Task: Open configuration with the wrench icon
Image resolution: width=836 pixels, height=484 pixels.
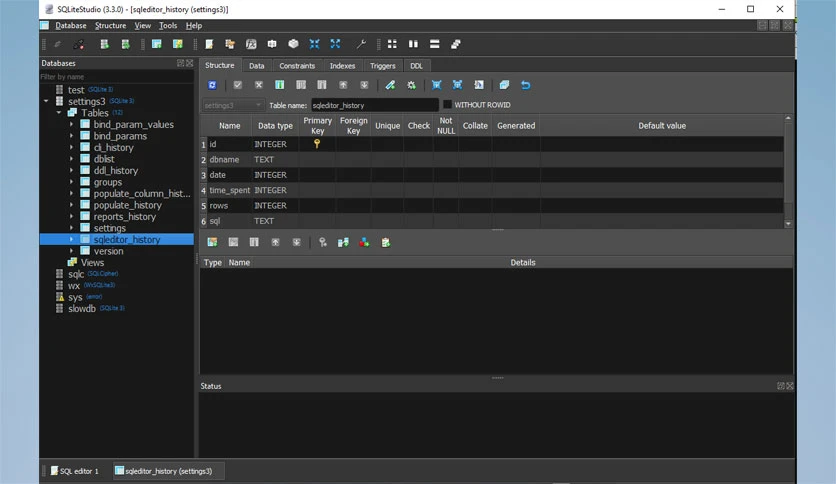Action: pos(361,44)
